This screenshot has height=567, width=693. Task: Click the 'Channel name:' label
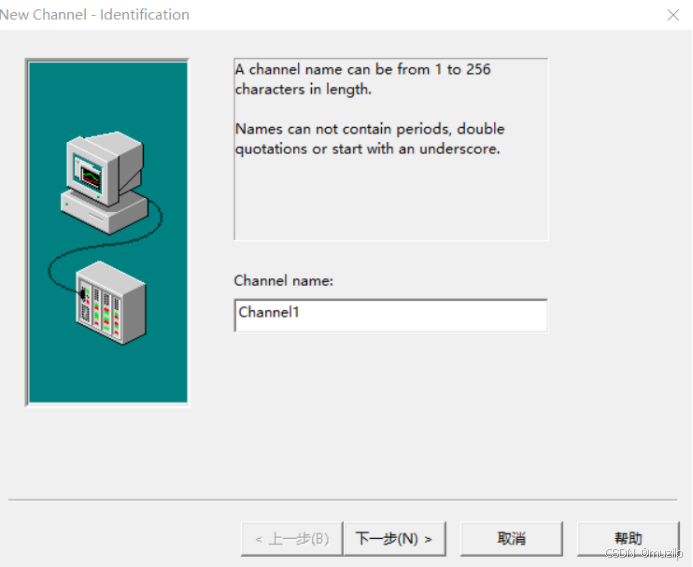pos(283,281)
